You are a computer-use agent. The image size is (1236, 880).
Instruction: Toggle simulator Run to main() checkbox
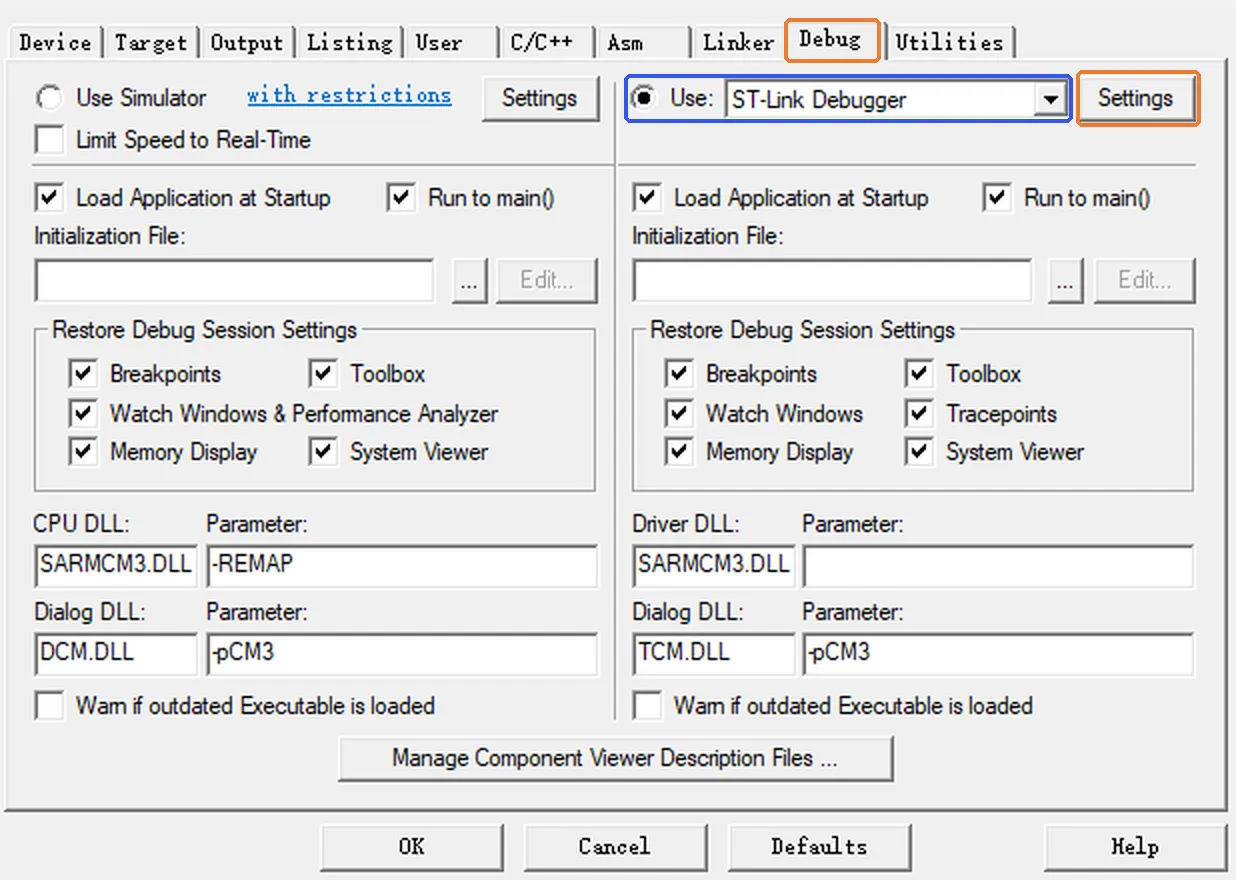coord(401,197)
